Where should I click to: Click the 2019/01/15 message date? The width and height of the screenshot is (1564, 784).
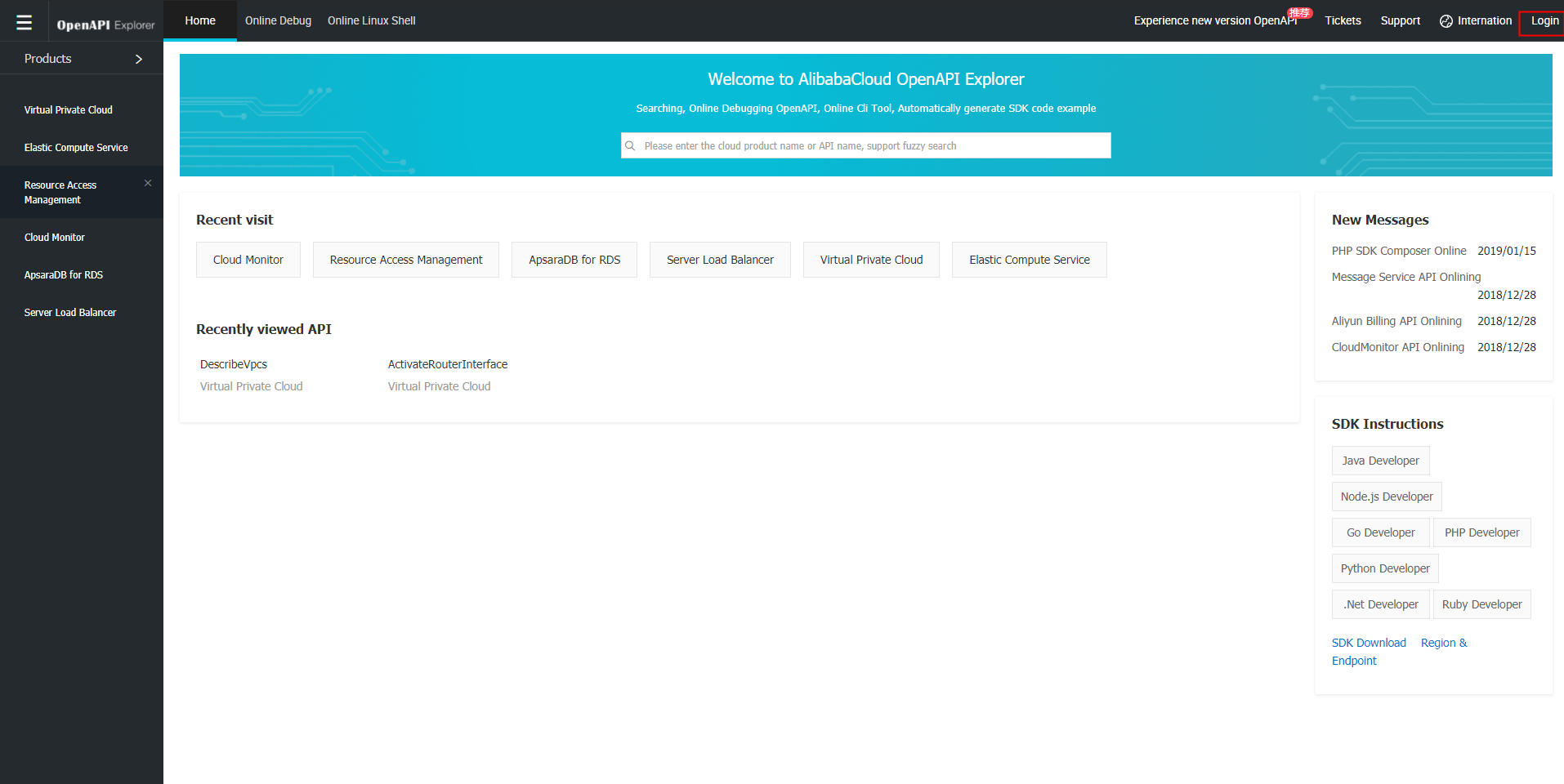pos(1507,251)
